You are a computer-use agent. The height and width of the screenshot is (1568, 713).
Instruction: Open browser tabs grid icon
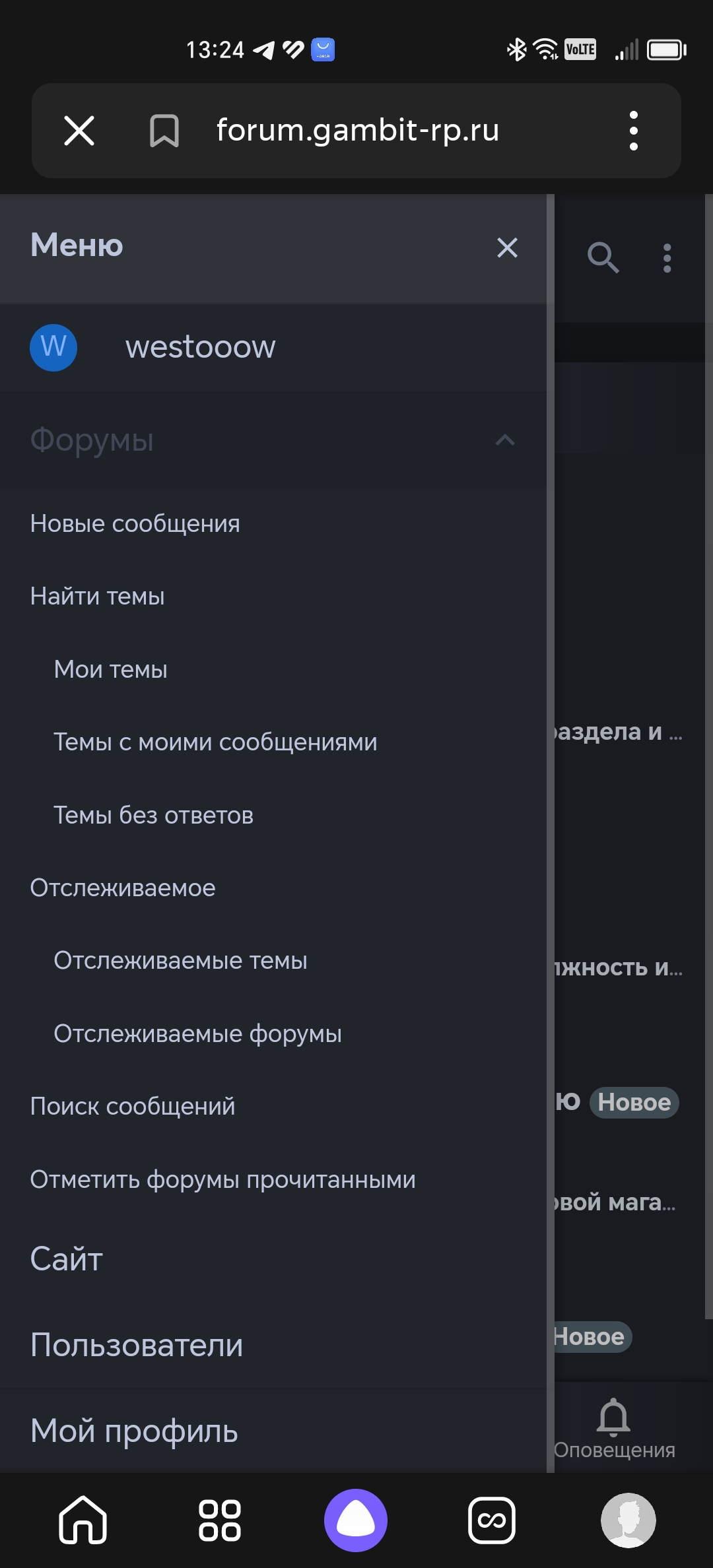[x=220, y=1520]
